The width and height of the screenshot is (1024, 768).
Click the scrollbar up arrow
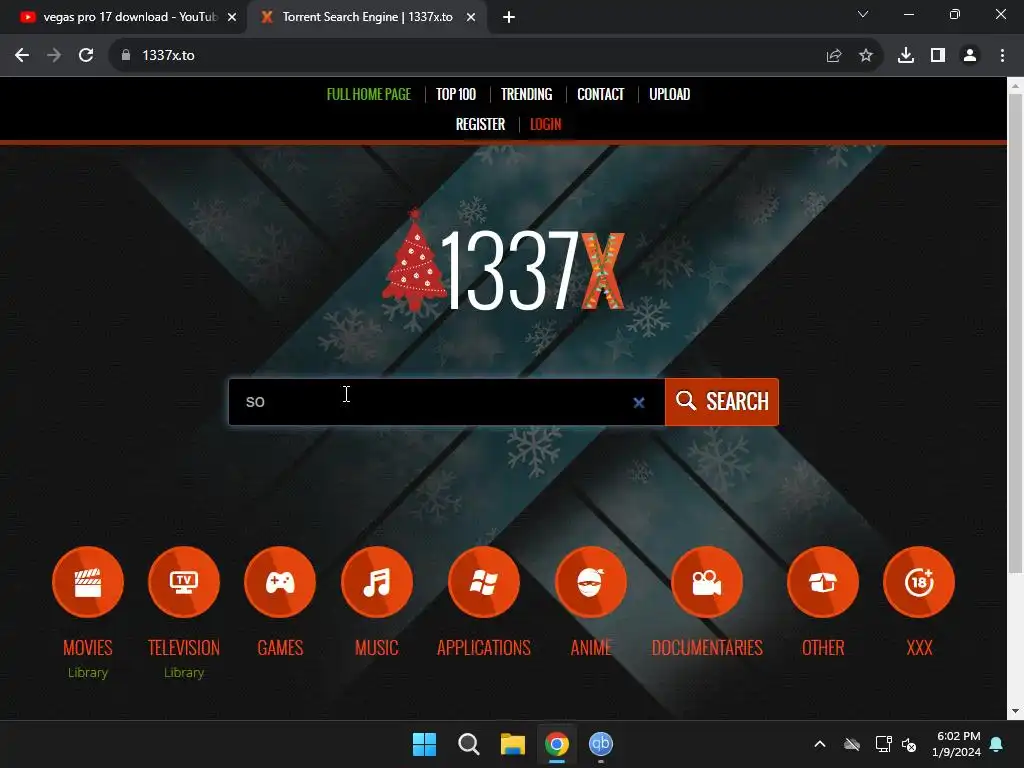1015,85
